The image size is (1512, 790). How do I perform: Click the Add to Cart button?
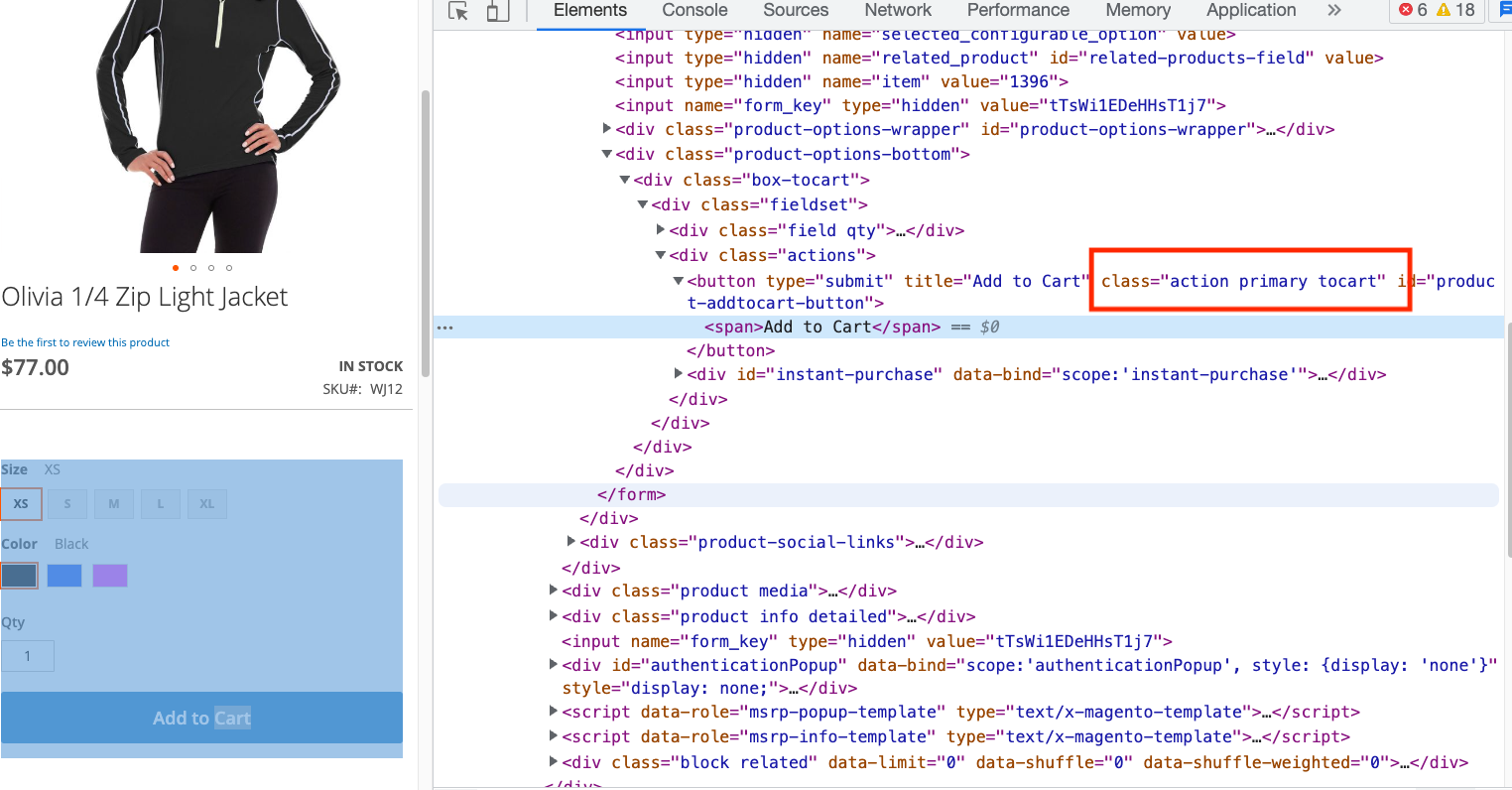[x=201, y=718]
